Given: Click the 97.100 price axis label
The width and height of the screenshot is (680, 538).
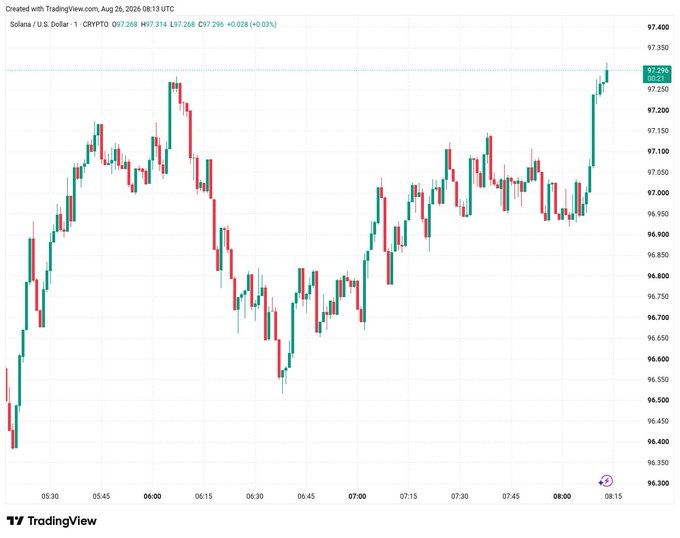Looking at the screenshot, I should [x=658, y=151].
